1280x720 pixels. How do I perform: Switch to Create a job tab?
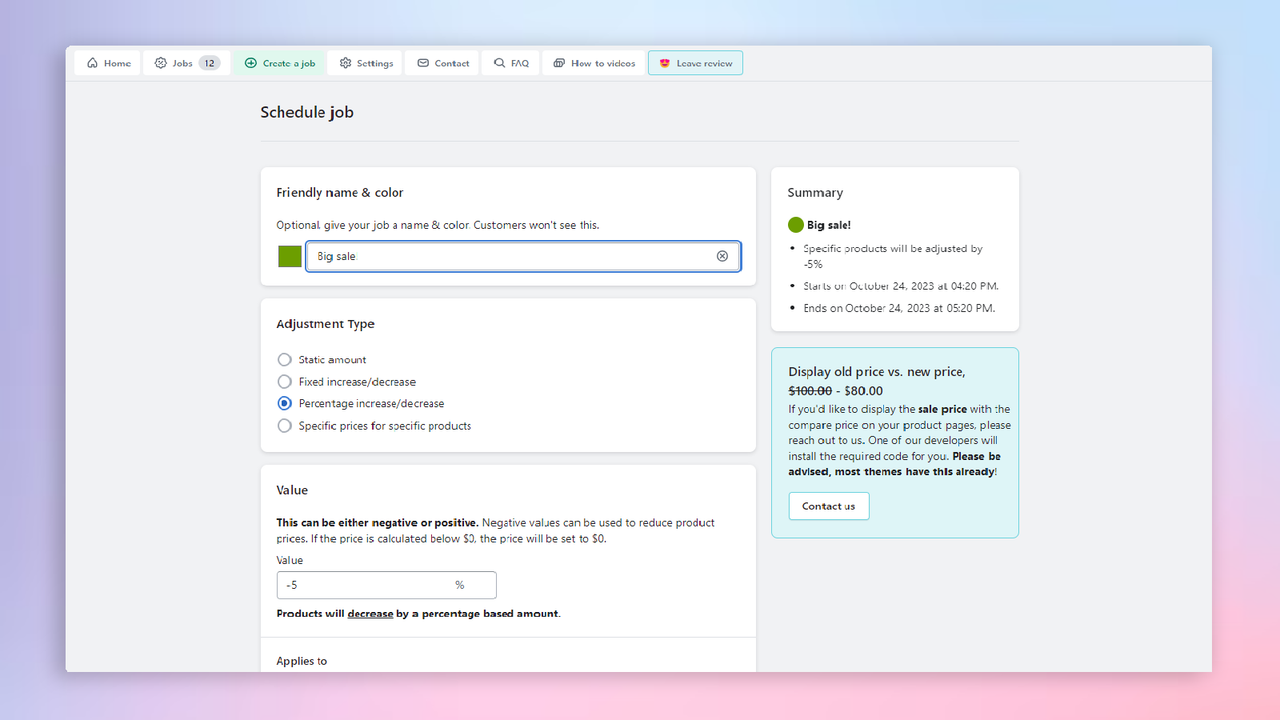(x=279, y=63)
